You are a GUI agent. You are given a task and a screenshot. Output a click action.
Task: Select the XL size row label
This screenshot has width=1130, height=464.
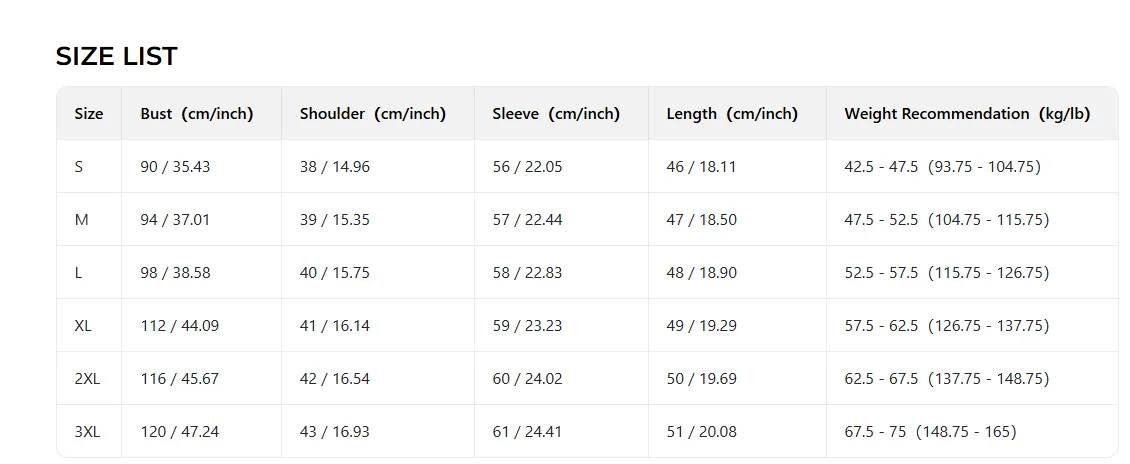(83, 326)
